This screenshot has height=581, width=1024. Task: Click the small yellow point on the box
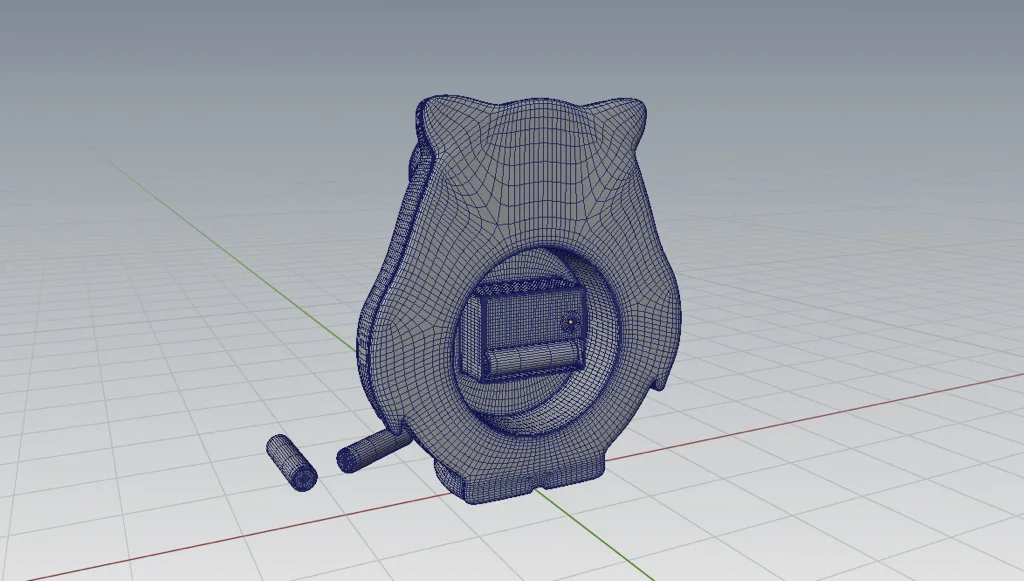570,322
